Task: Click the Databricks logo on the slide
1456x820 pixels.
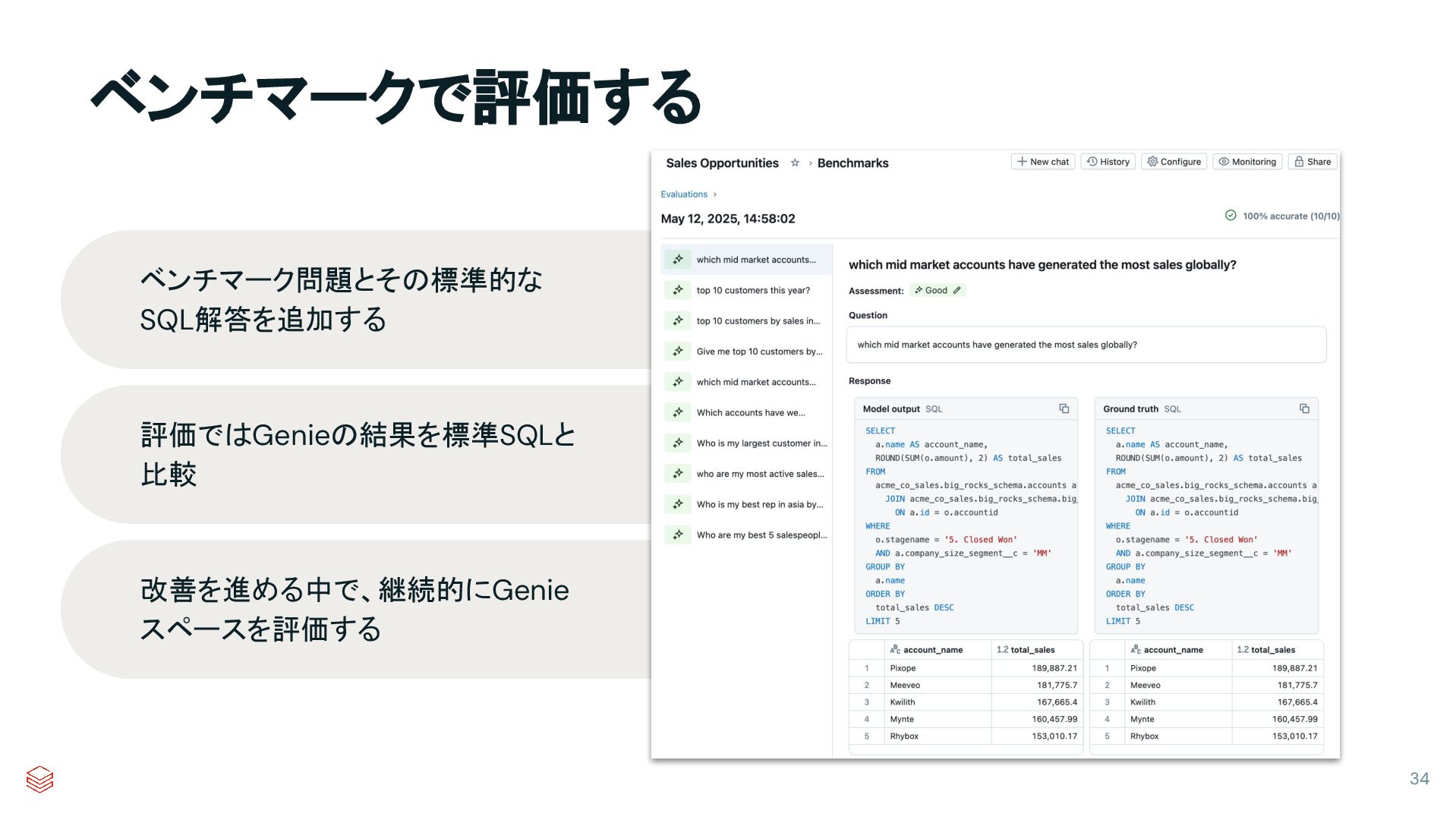Action: [x=39, y=779]
